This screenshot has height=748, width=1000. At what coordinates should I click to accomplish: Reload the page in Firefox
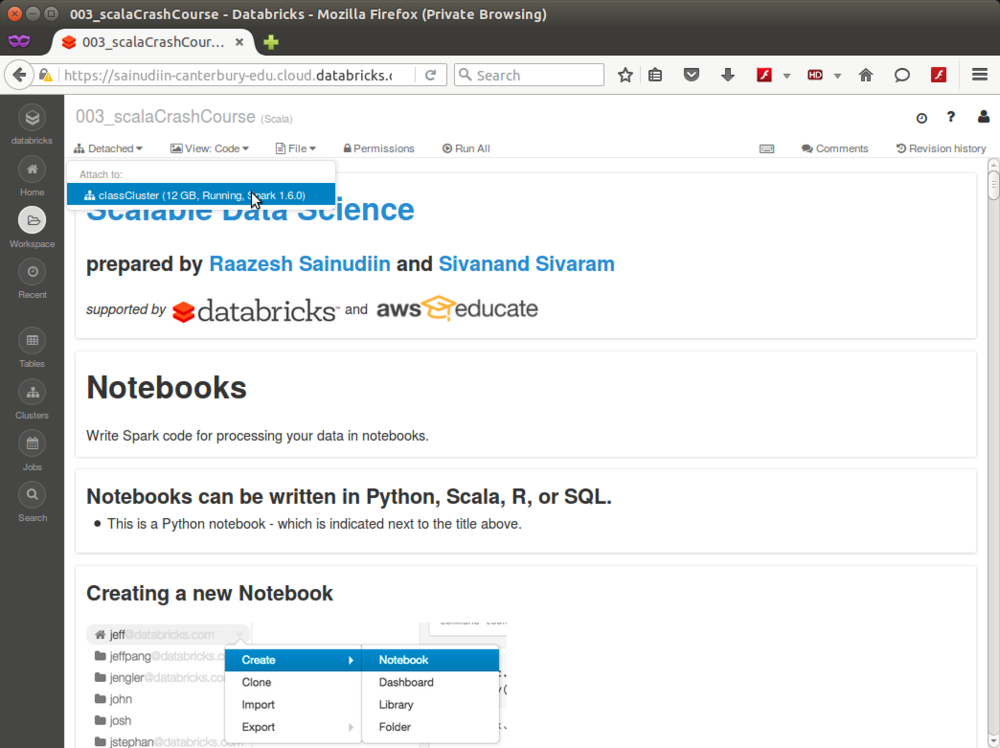coord(430,75)
